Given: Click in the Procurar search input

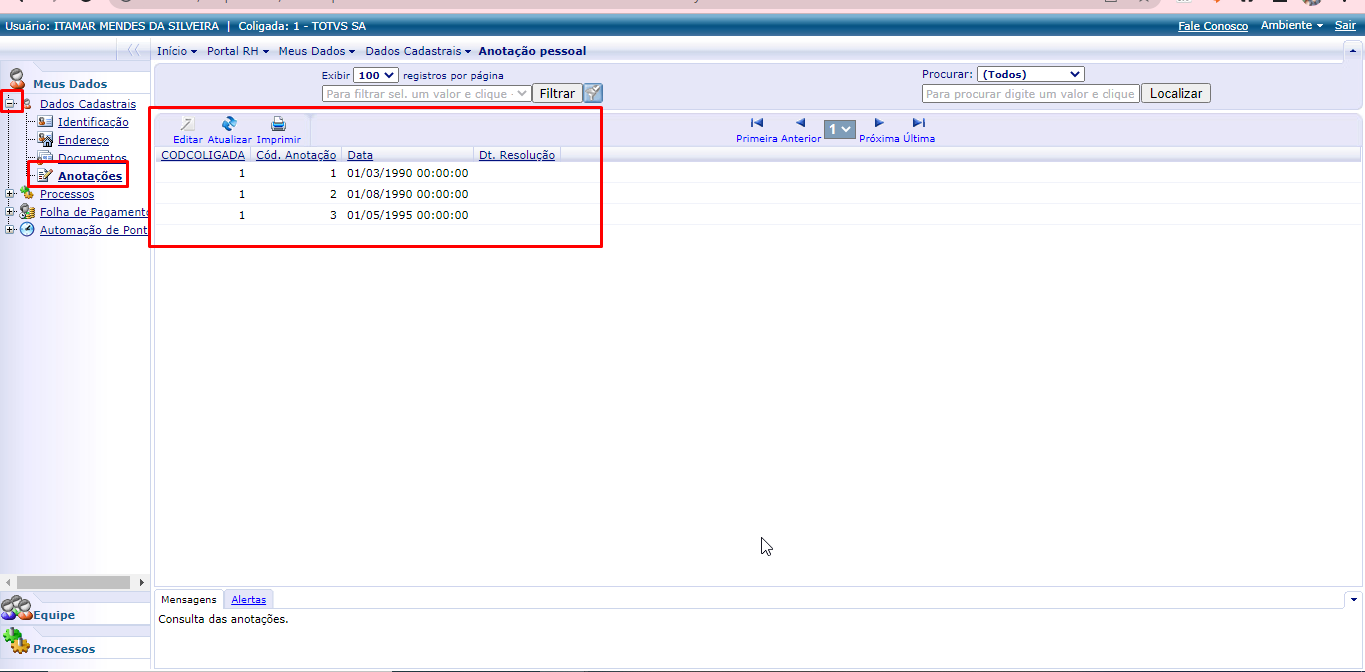Looking at the screenshot, I should [1030, 93].
